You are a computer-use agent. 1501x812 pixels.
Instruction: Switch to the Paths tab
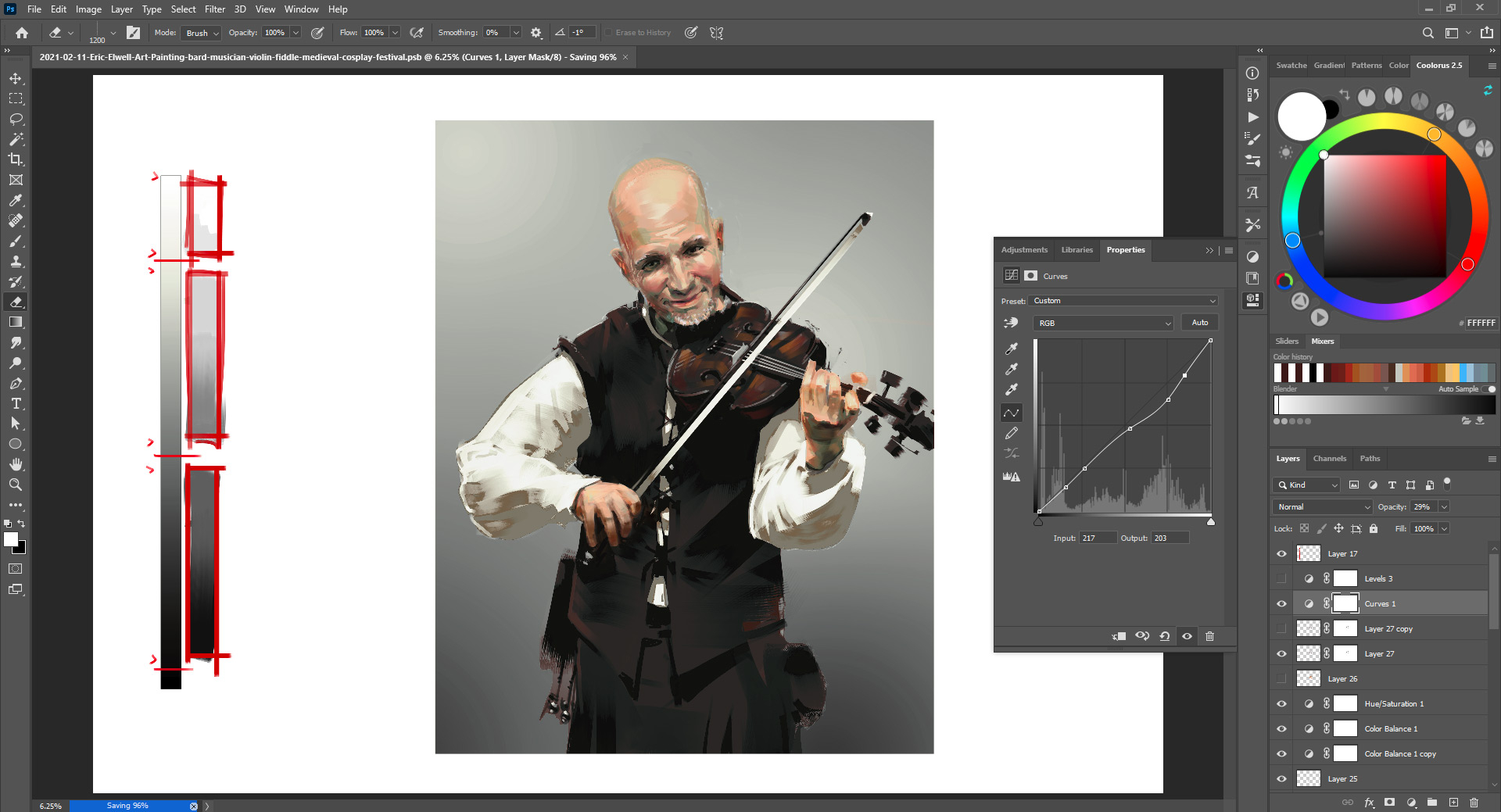[1370, 459]
